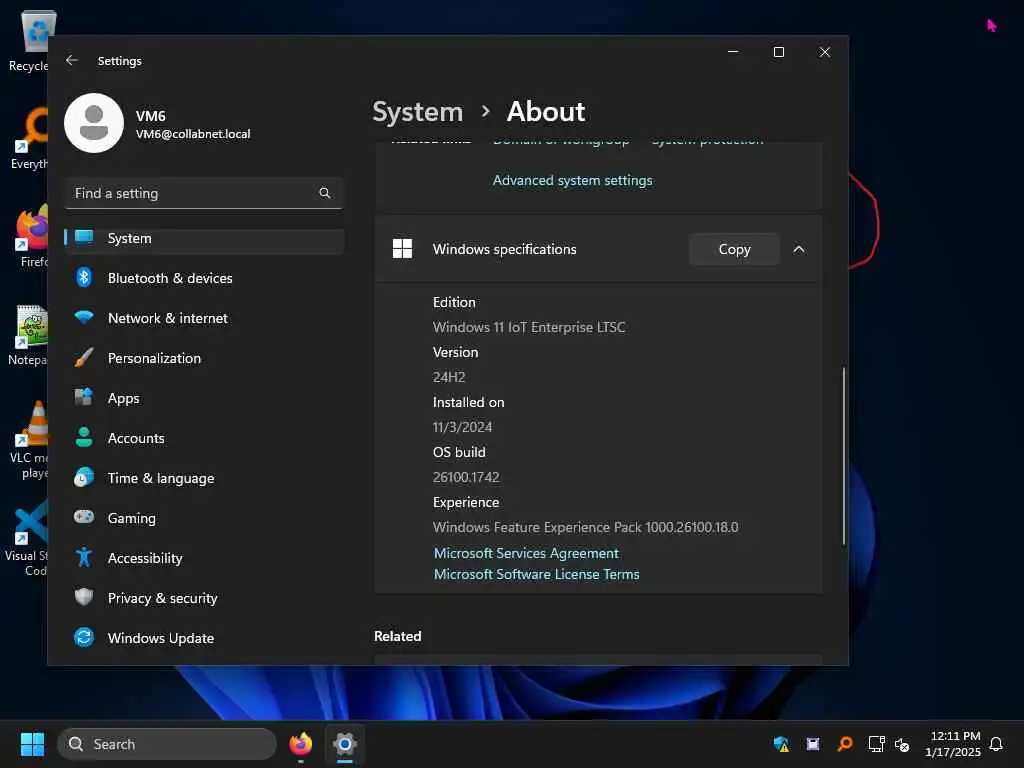
Task: Open the tray icon left of Everything search
Action: (x=812, y=744)
